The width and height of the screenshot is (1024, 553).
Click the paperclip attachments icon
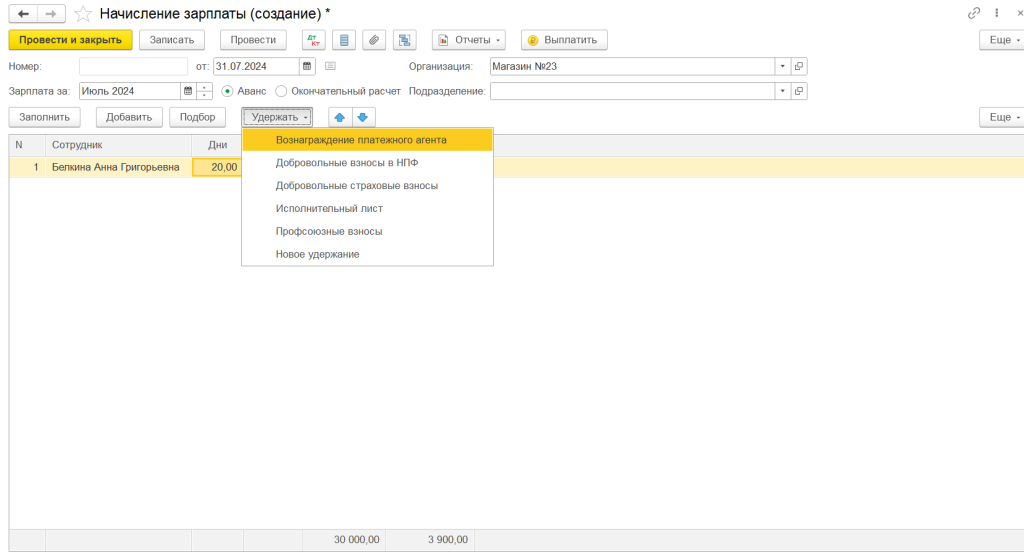tap(374, 40)
